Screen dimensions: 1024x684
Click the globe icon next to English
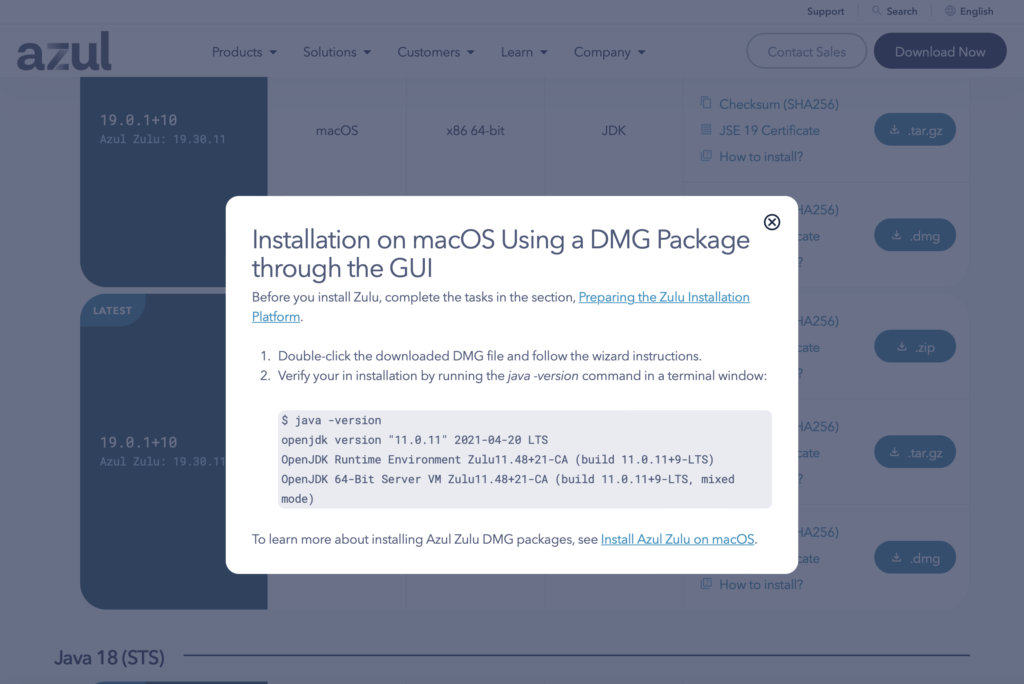[950, 11]
